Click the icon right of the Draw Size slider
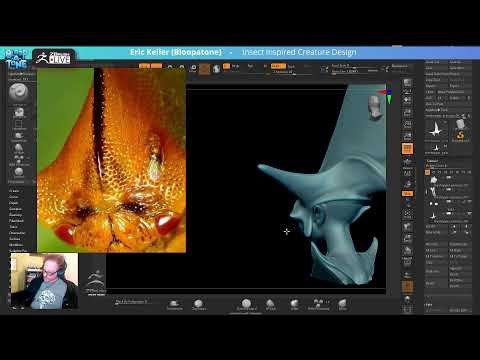The image size is (480, 360). (386, 69)
